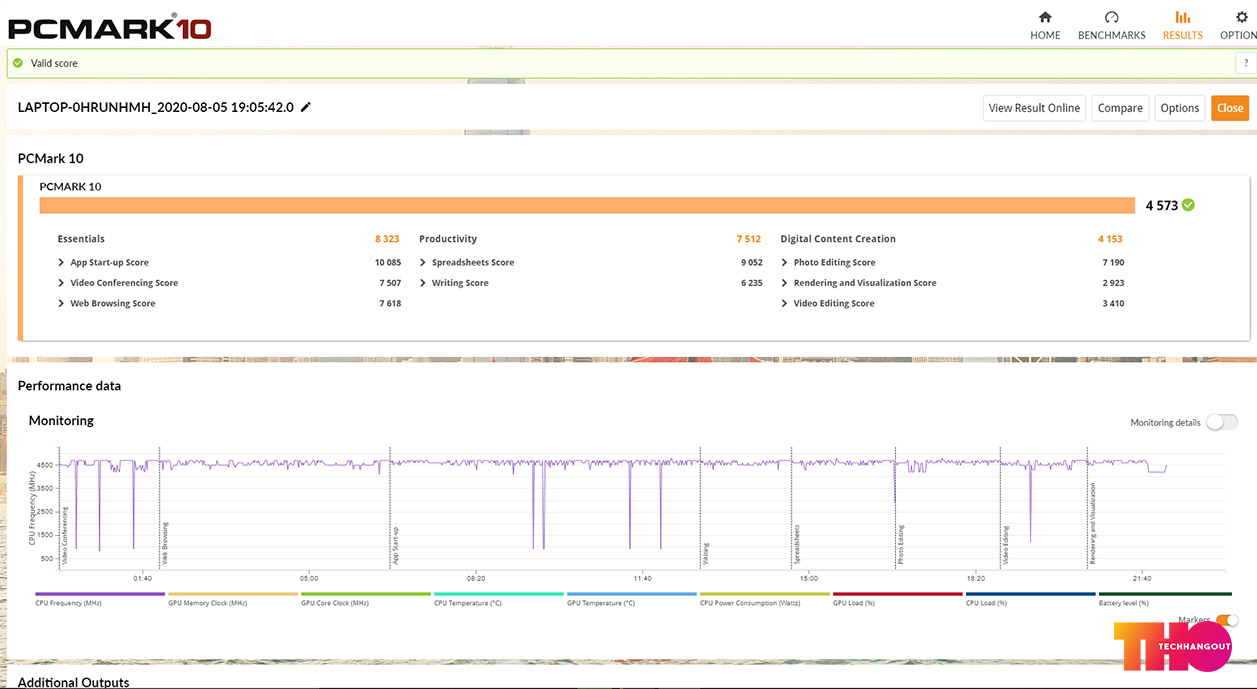Click the App Start-up marker on chart
This screenshot has height=689, width=1257.
396,546
